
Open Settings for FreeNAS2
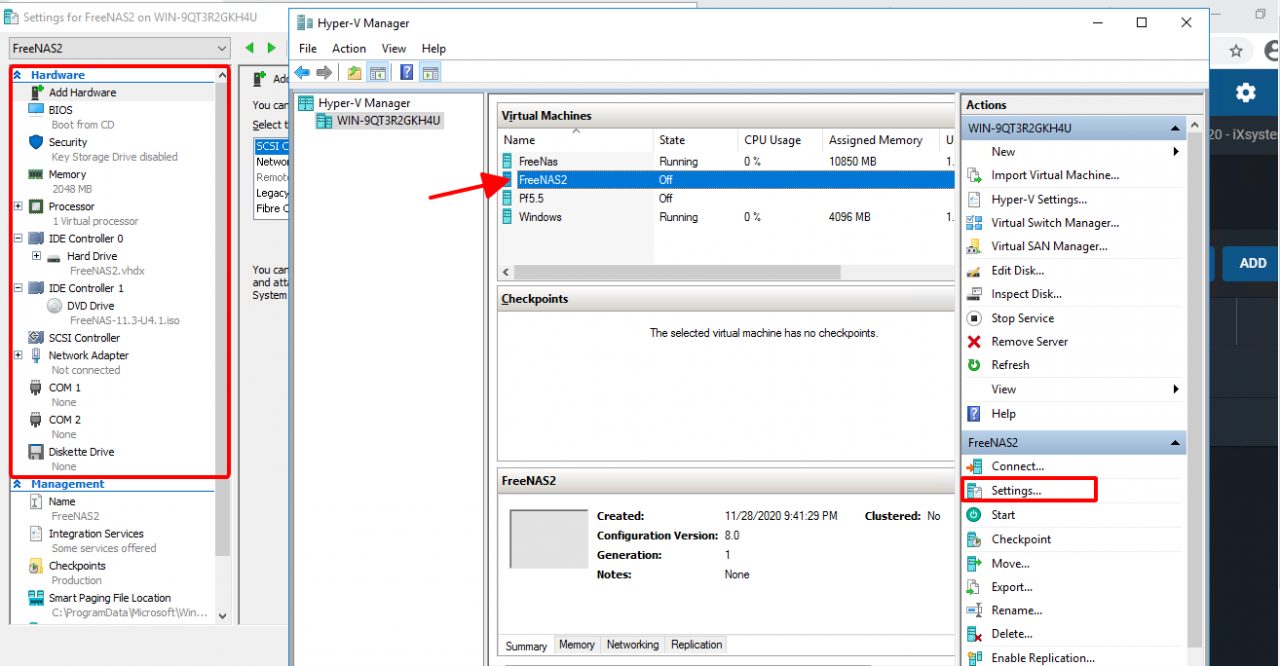[1016, 491]
